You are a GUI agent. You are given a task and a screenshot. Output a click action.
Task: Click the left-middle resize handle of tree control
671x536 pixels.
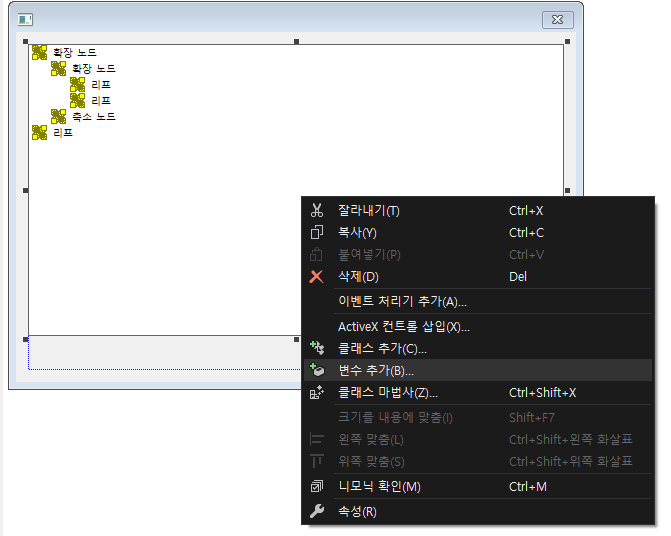pyautogui.click(x=26, y=190)
